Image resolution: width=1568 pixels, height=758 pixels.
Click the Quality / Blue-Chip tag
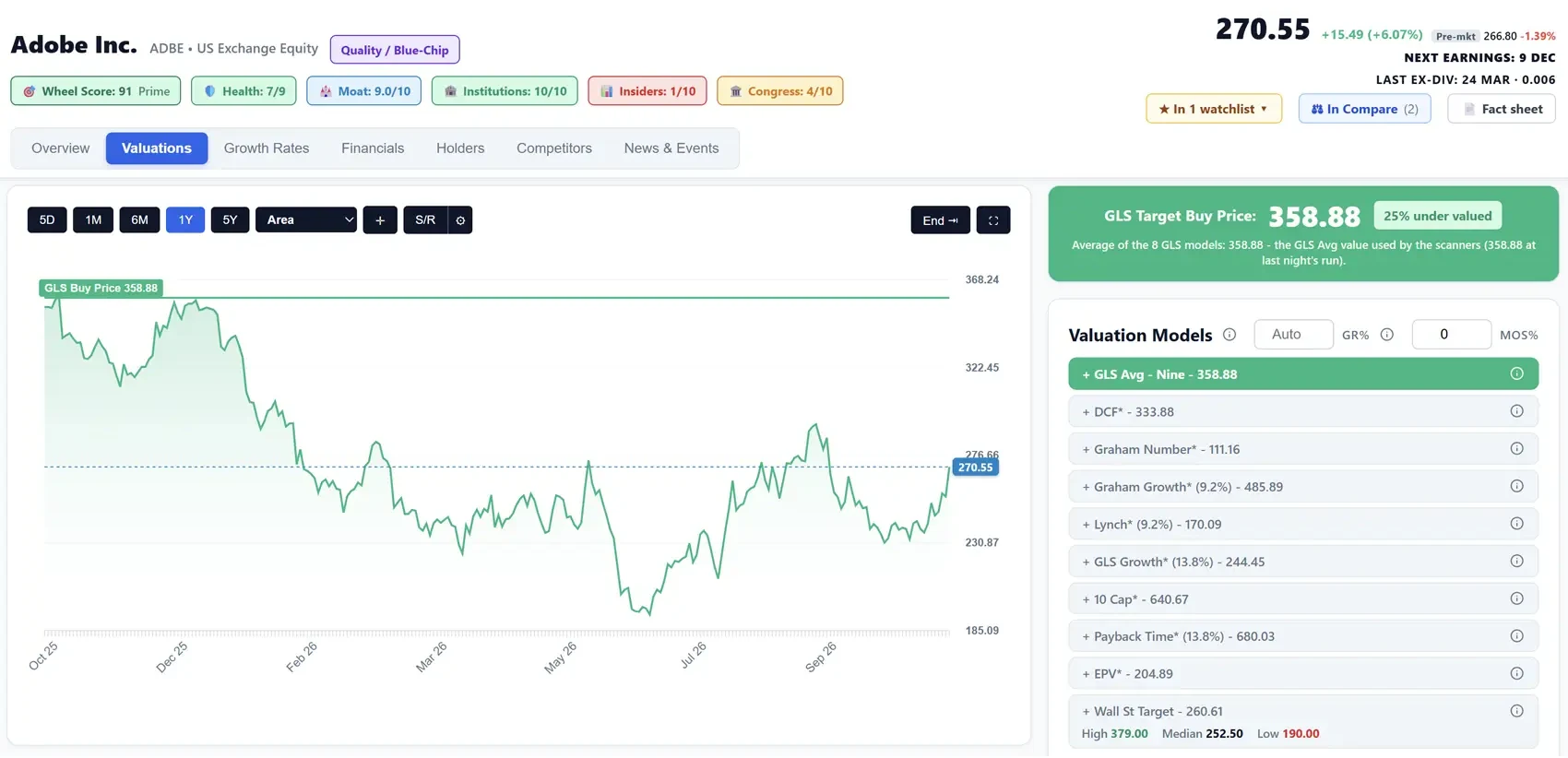(x=395, y=50)
